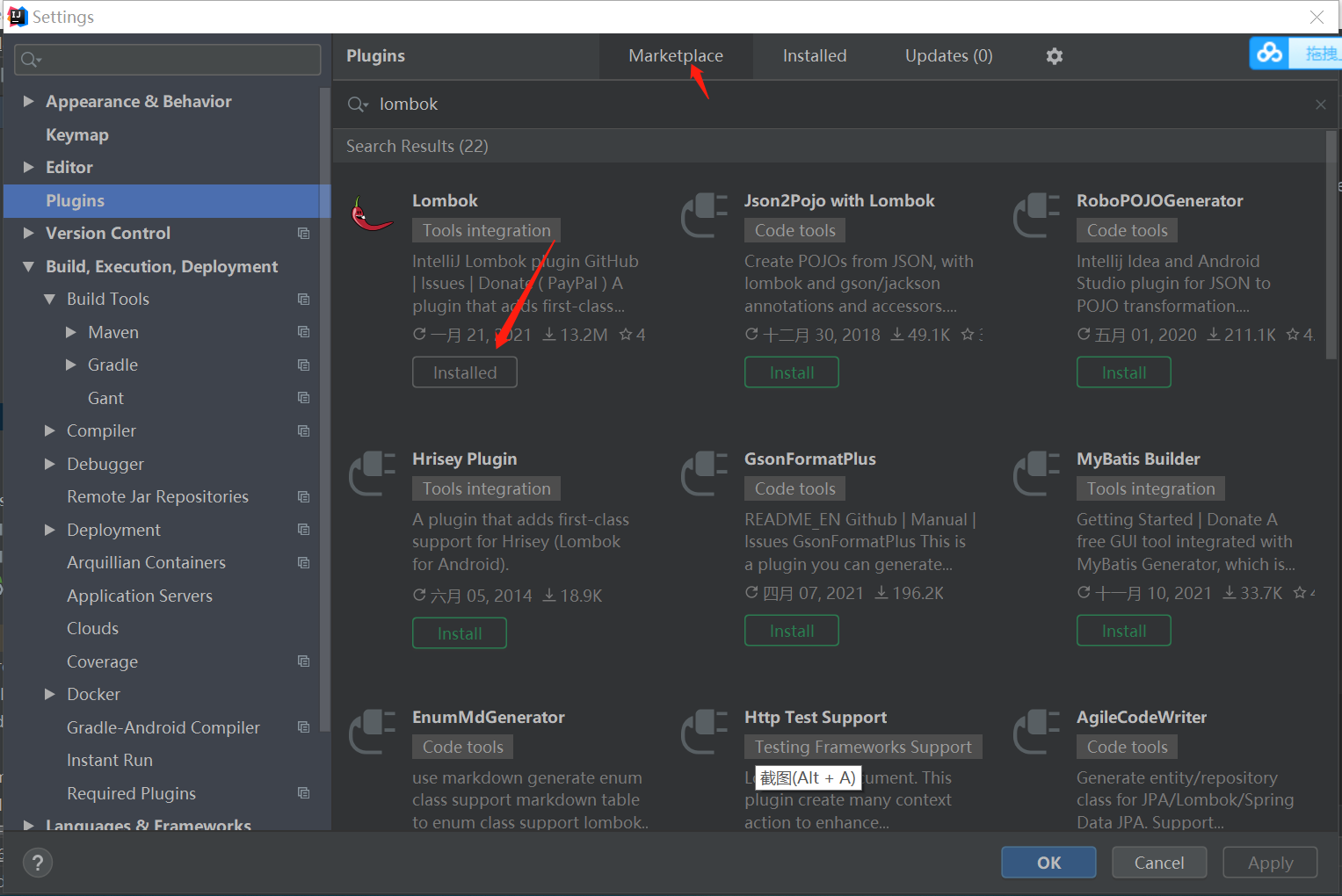The height and width of the screenshot is (896, 1342).
Task: Click the blue Baidu Netdisk cloud icon
Action: coord(1269,53)
